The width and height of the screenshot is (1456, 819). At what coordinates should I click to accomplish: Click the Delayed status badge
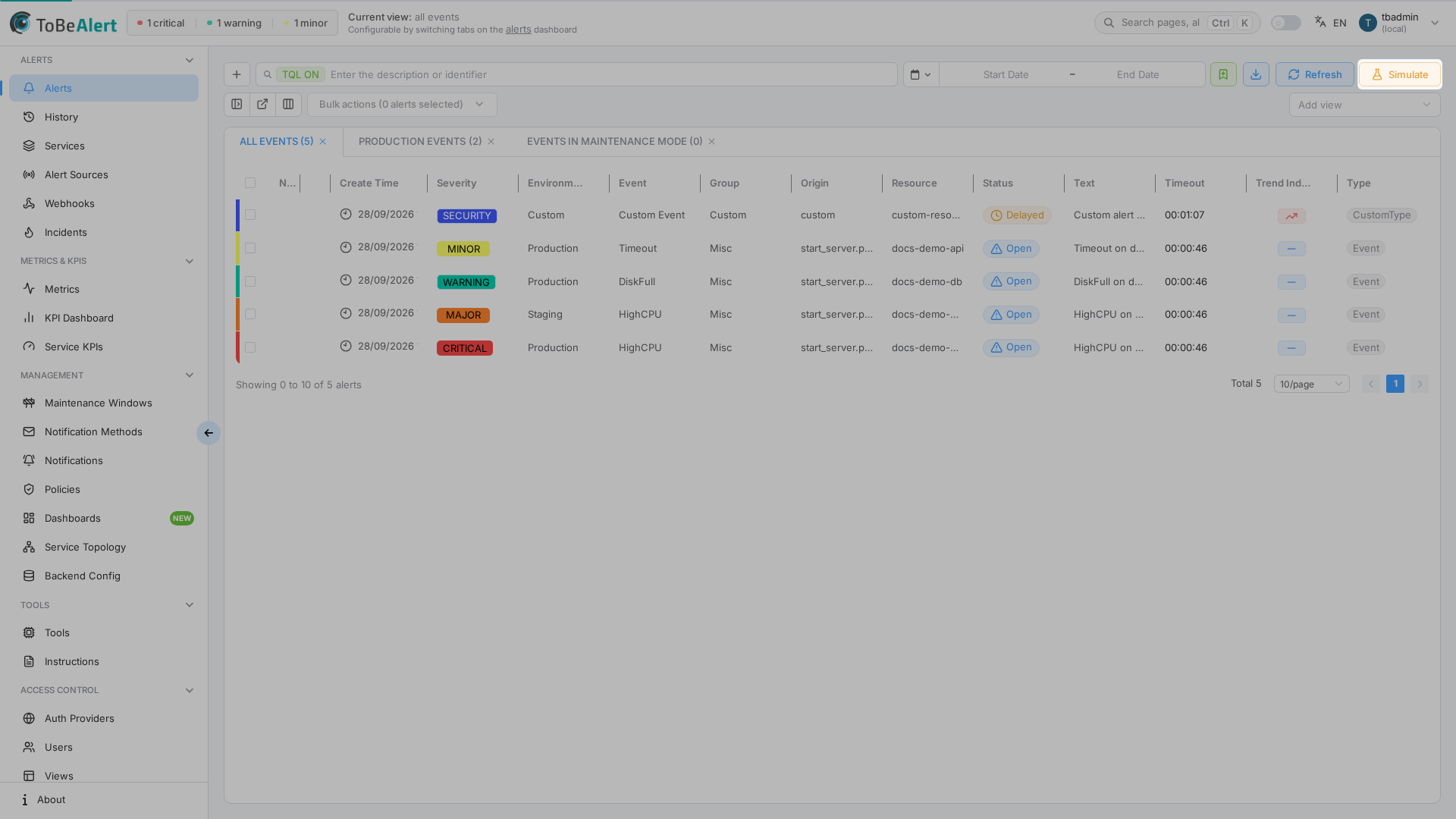click(1017, 215)
